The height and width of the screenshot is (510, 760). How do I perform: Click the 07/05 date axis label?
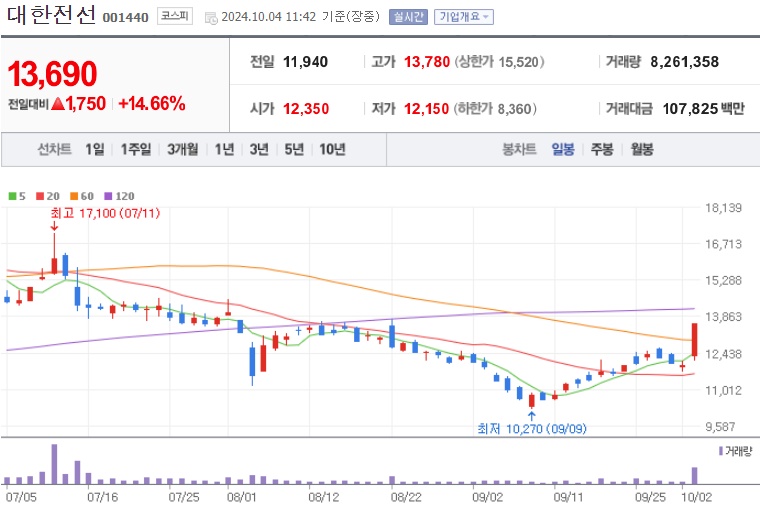click(x=21, y=497)
